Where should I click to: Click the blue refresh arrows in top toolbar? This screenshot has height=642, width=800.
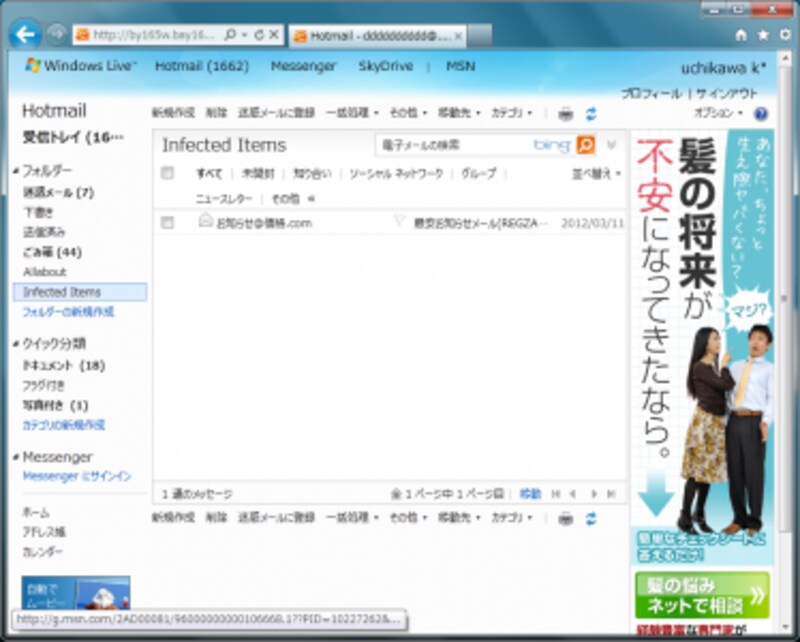(x=591, y=114)
